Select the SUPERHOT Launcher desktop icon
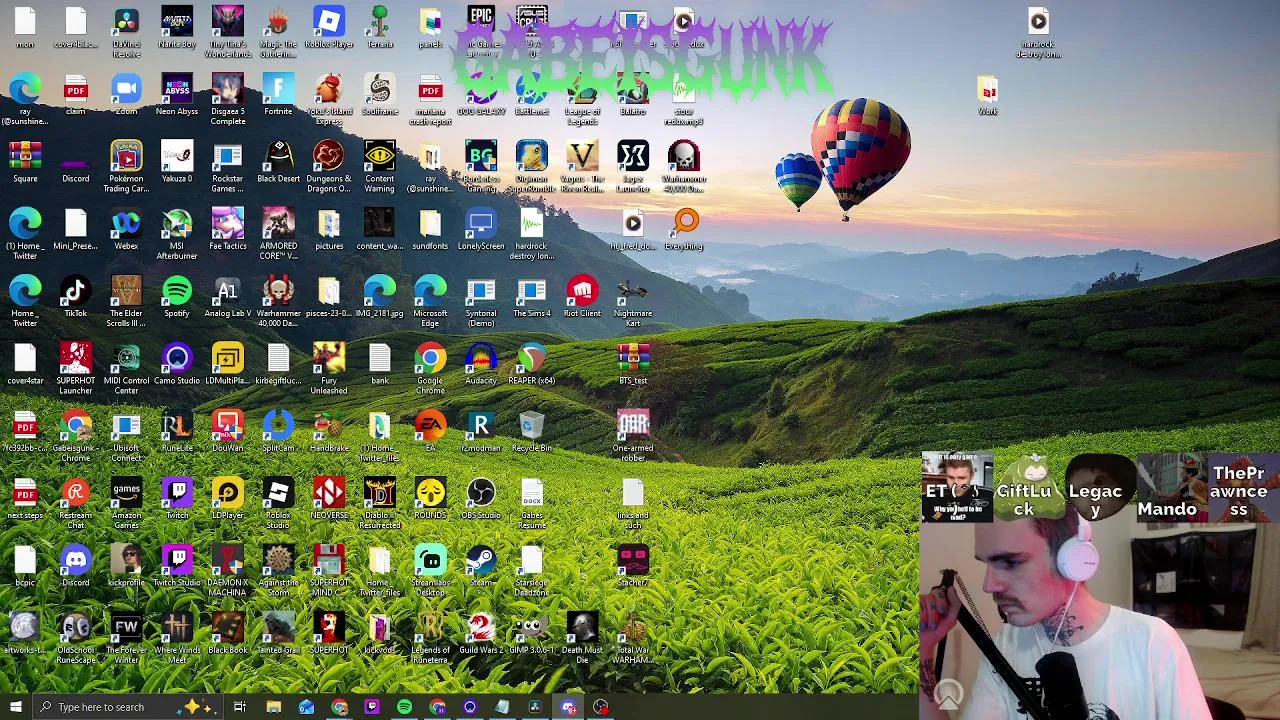Image resolution: width=1280 pixels, height=720 pixels. point(75,369)
